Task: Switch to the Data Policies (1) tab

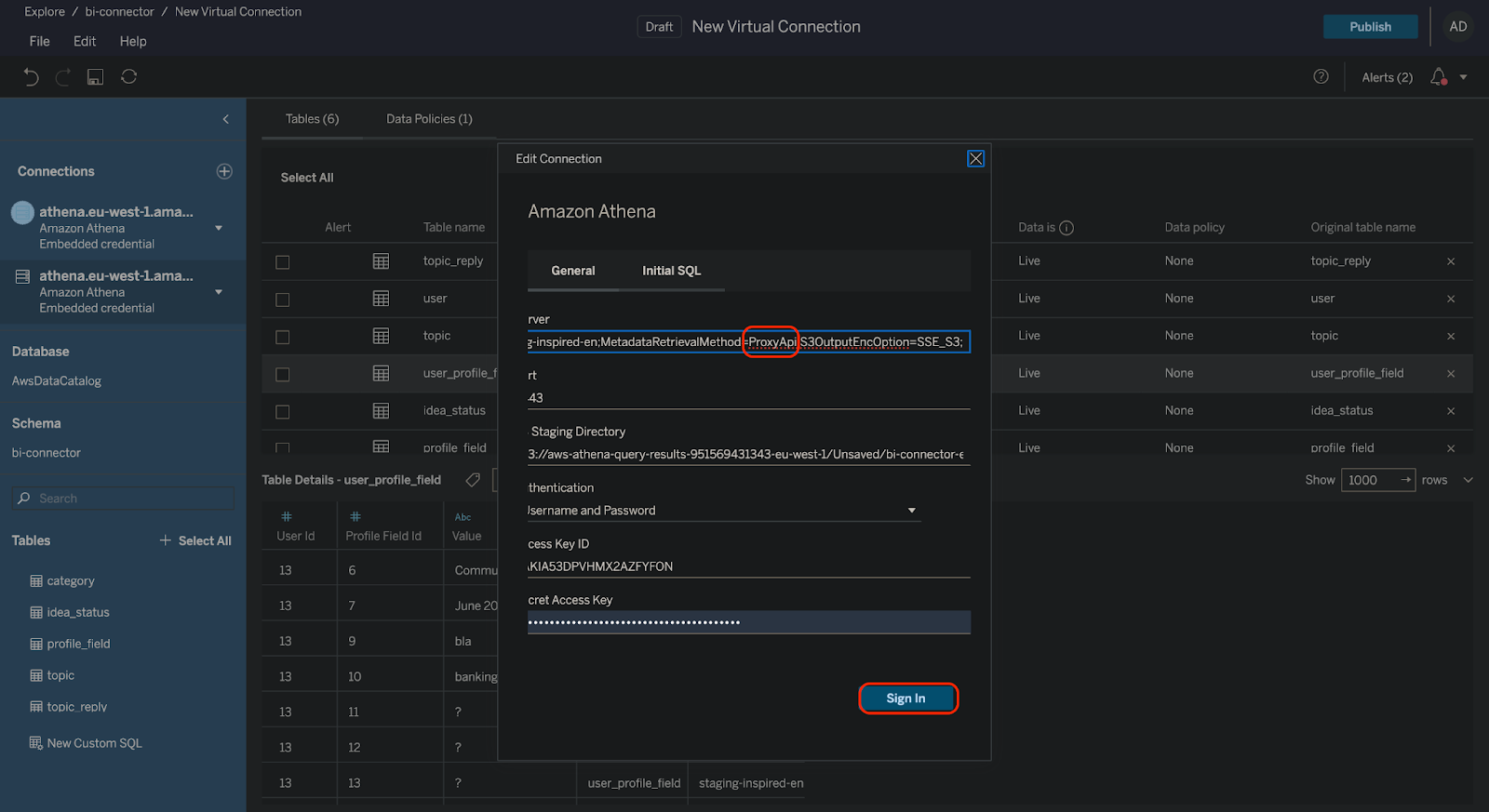Action: 429,119
